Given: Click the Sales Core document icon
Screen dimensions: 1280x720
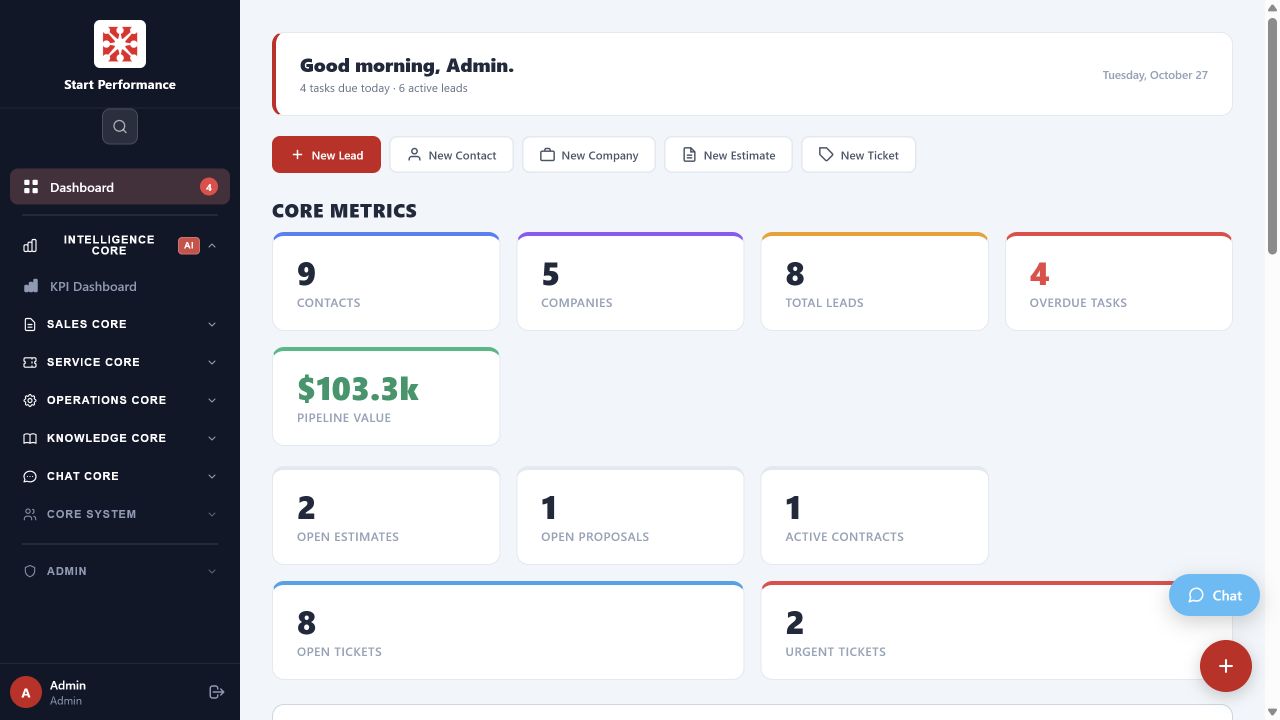Looking at the screenshot, I should 30,324.
